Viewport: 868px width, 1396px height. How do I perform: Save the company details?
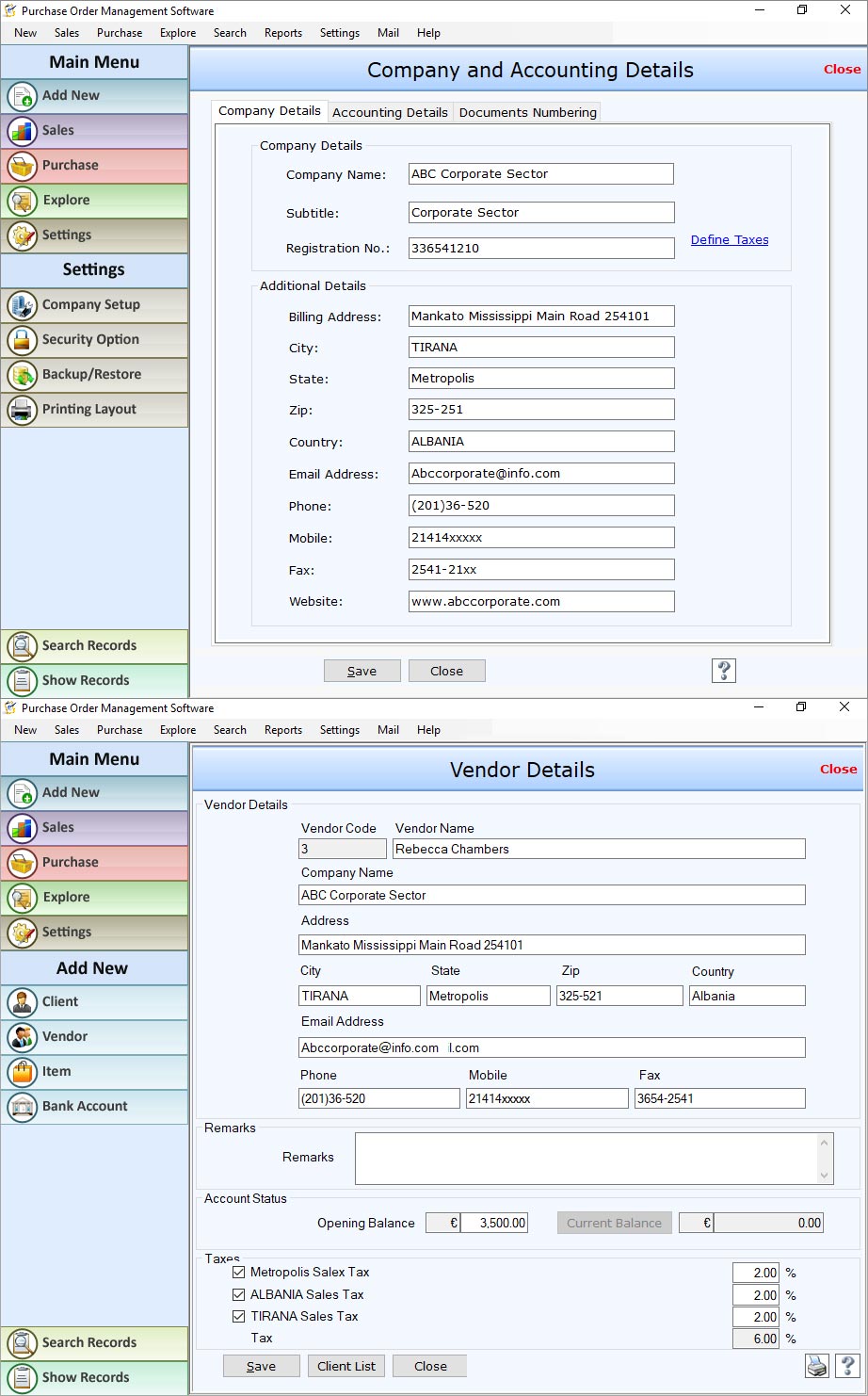click(362, 671)
